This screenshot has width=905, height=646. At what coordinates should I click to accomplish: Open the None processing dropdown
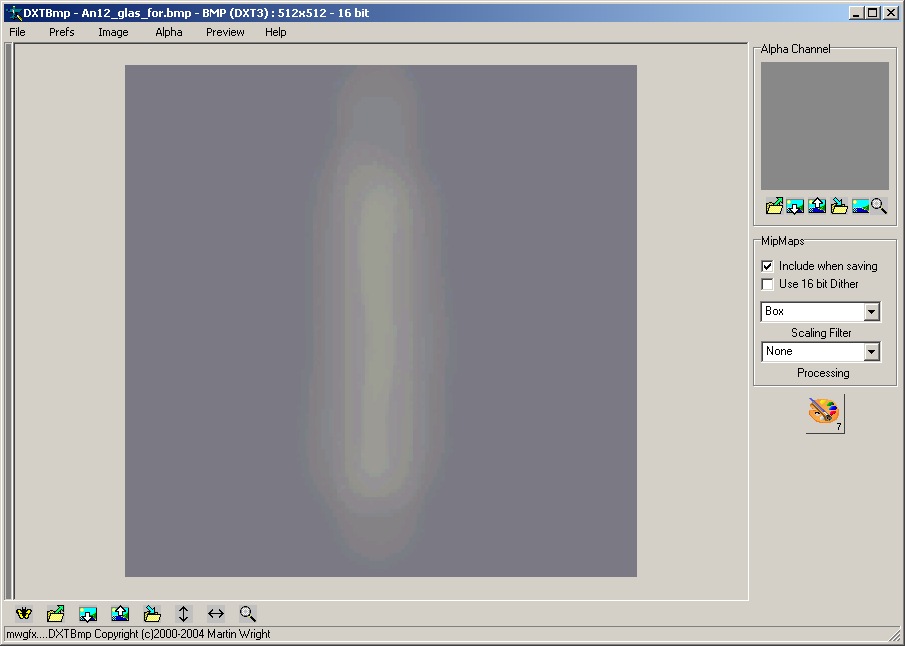871,352
